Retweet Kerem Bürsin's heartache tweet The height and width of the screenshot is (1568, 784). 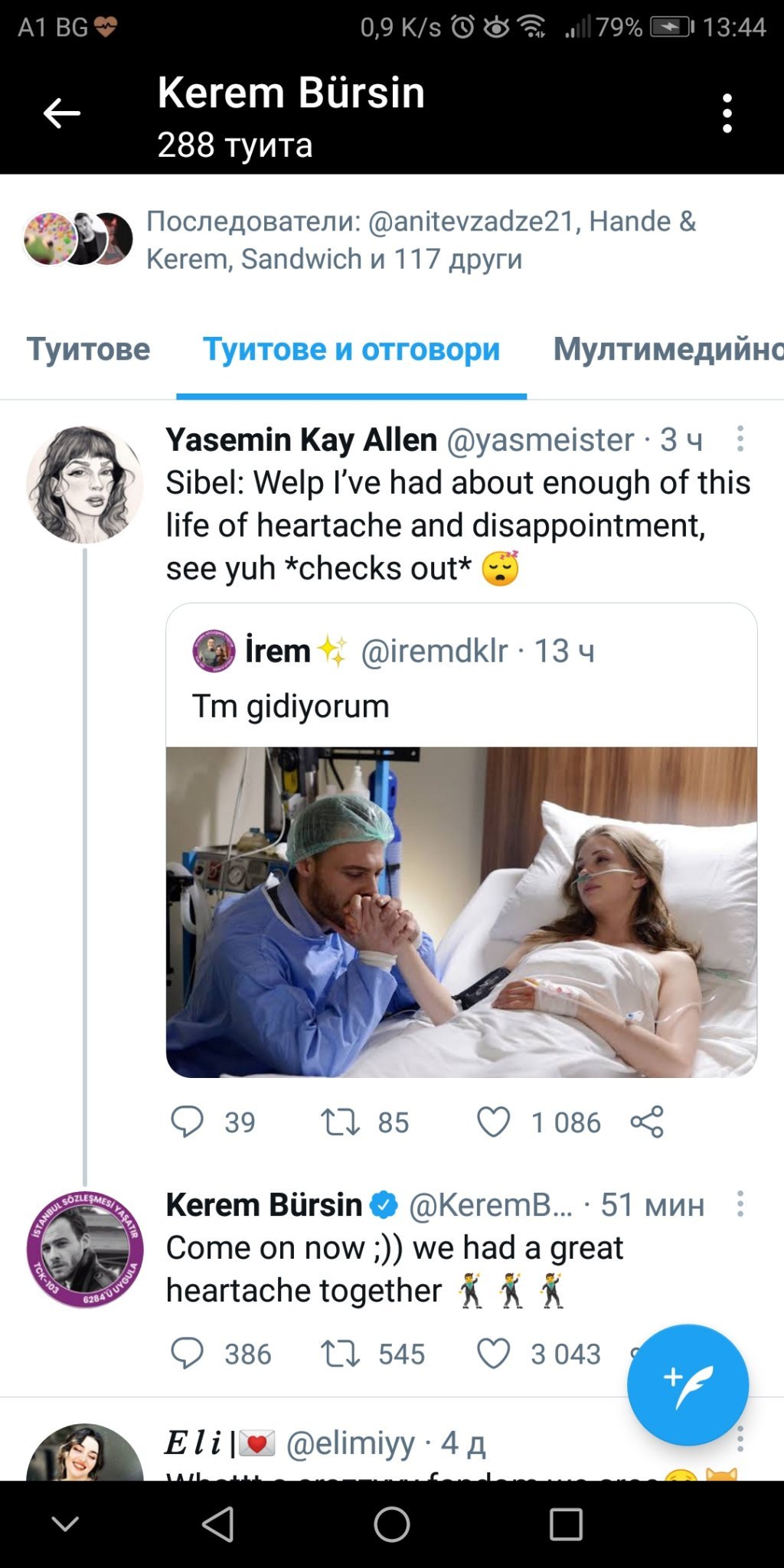[x=340, y=1354]
